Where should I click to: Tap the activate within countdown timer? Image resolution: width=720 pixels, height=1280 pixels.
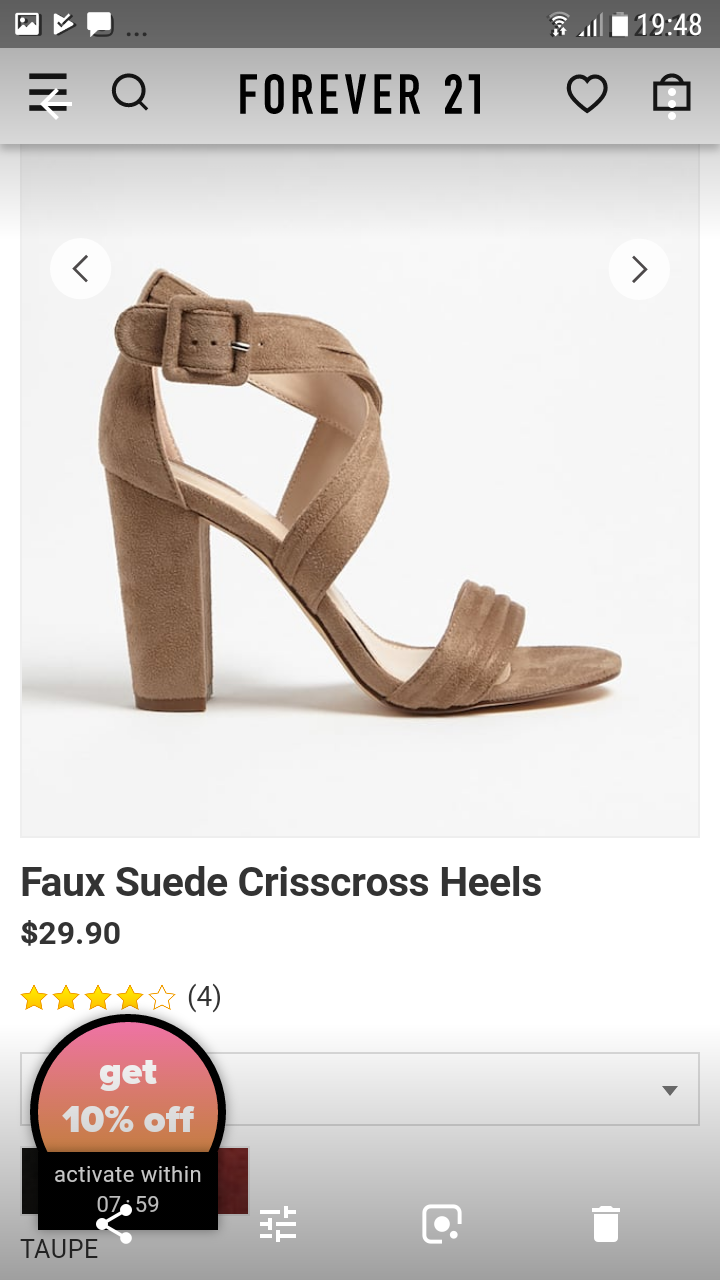128,1189
